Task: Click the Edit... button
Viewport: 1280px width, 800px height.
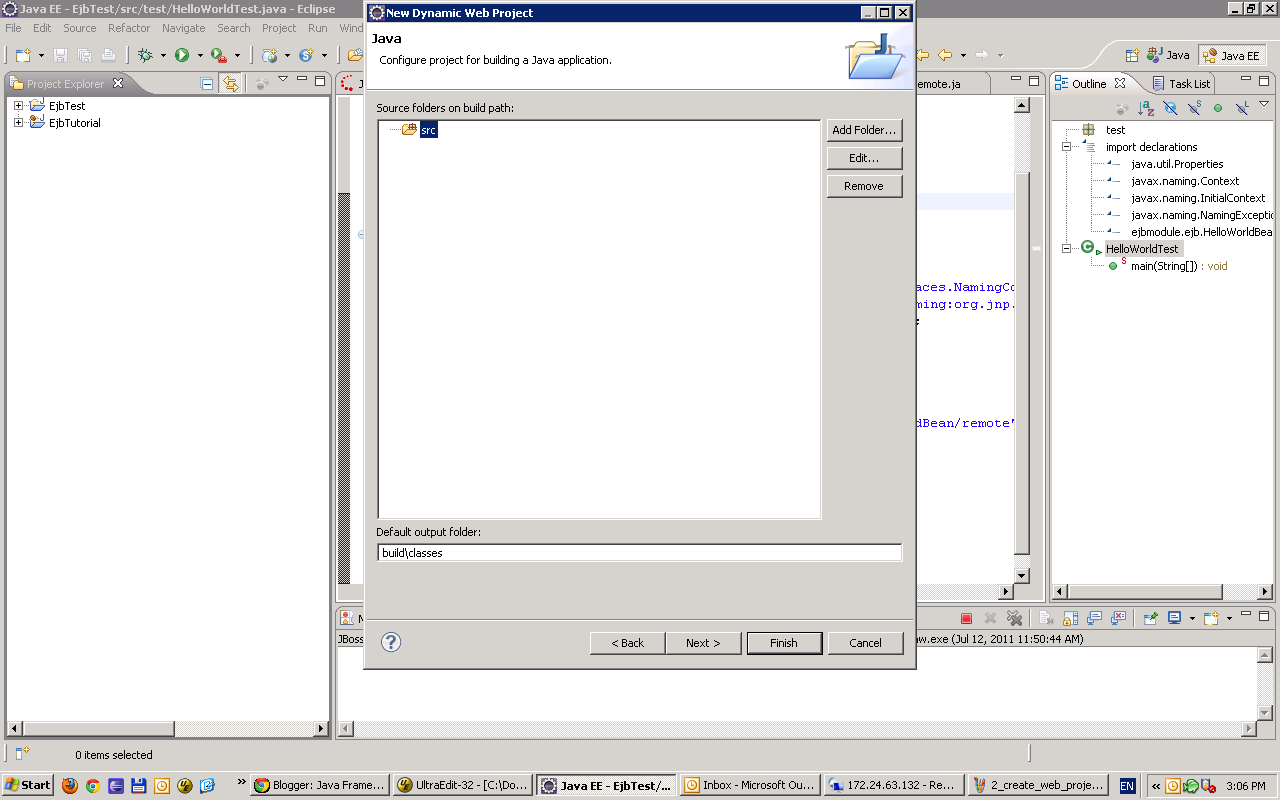Action: point(864,158)
